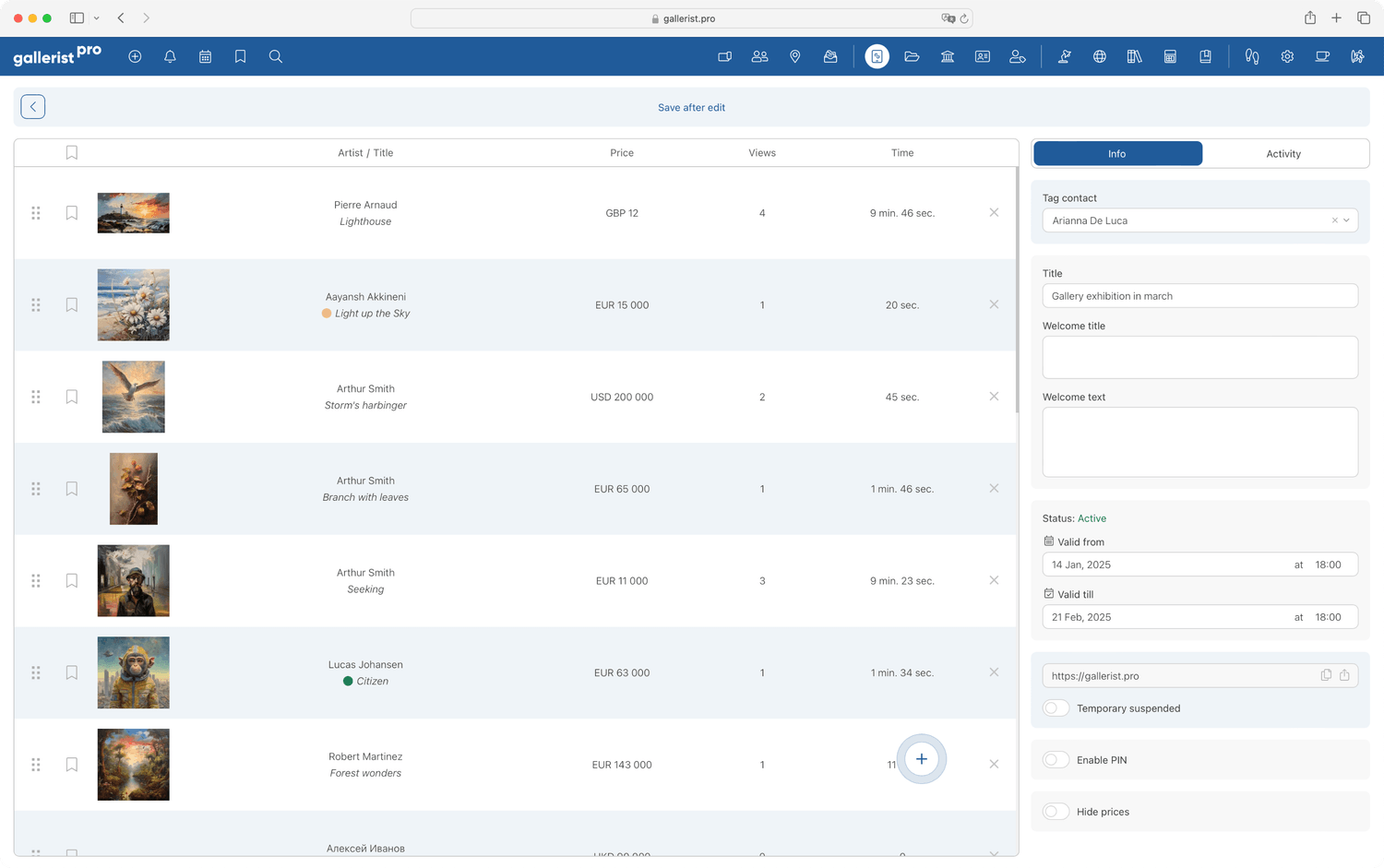Screen dimensions: 1384x868
Task: Click the search magnifier icon
Action: coord(275,56)
